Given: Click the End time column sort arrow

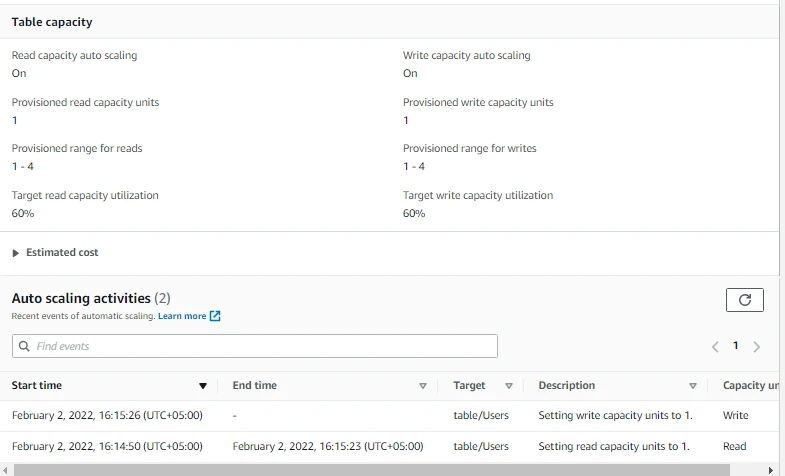Looking at the screenshot, I should 422,386.
